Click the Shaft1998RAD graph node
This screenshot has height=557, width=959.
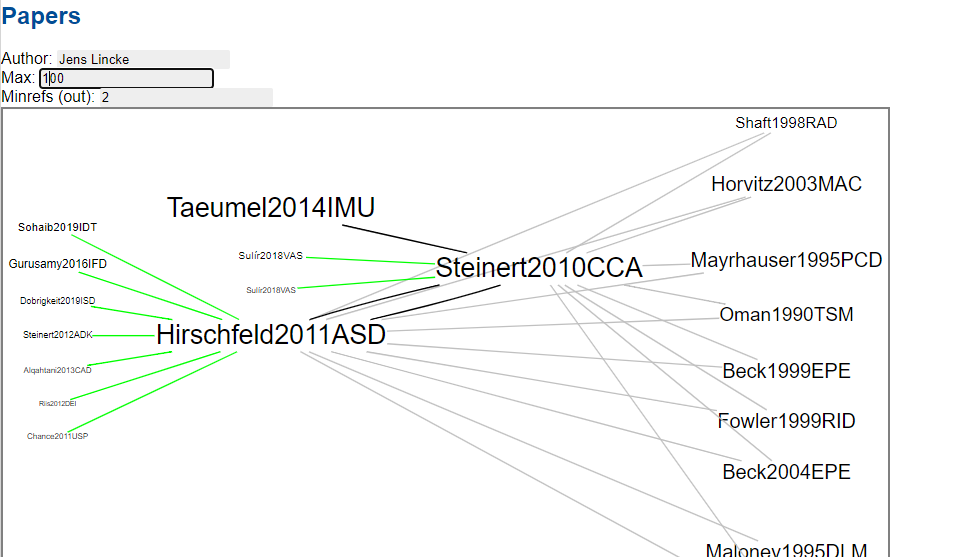[786, 123]
